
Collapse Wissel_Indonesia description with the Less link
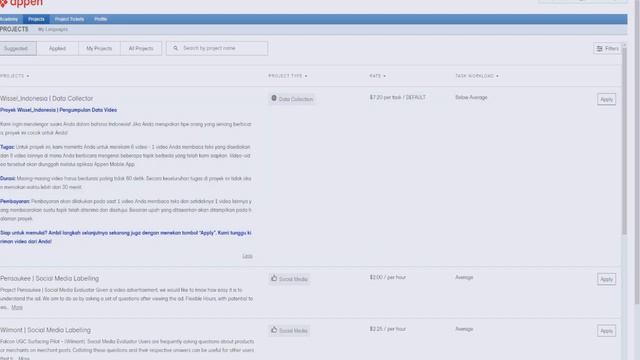247,256
